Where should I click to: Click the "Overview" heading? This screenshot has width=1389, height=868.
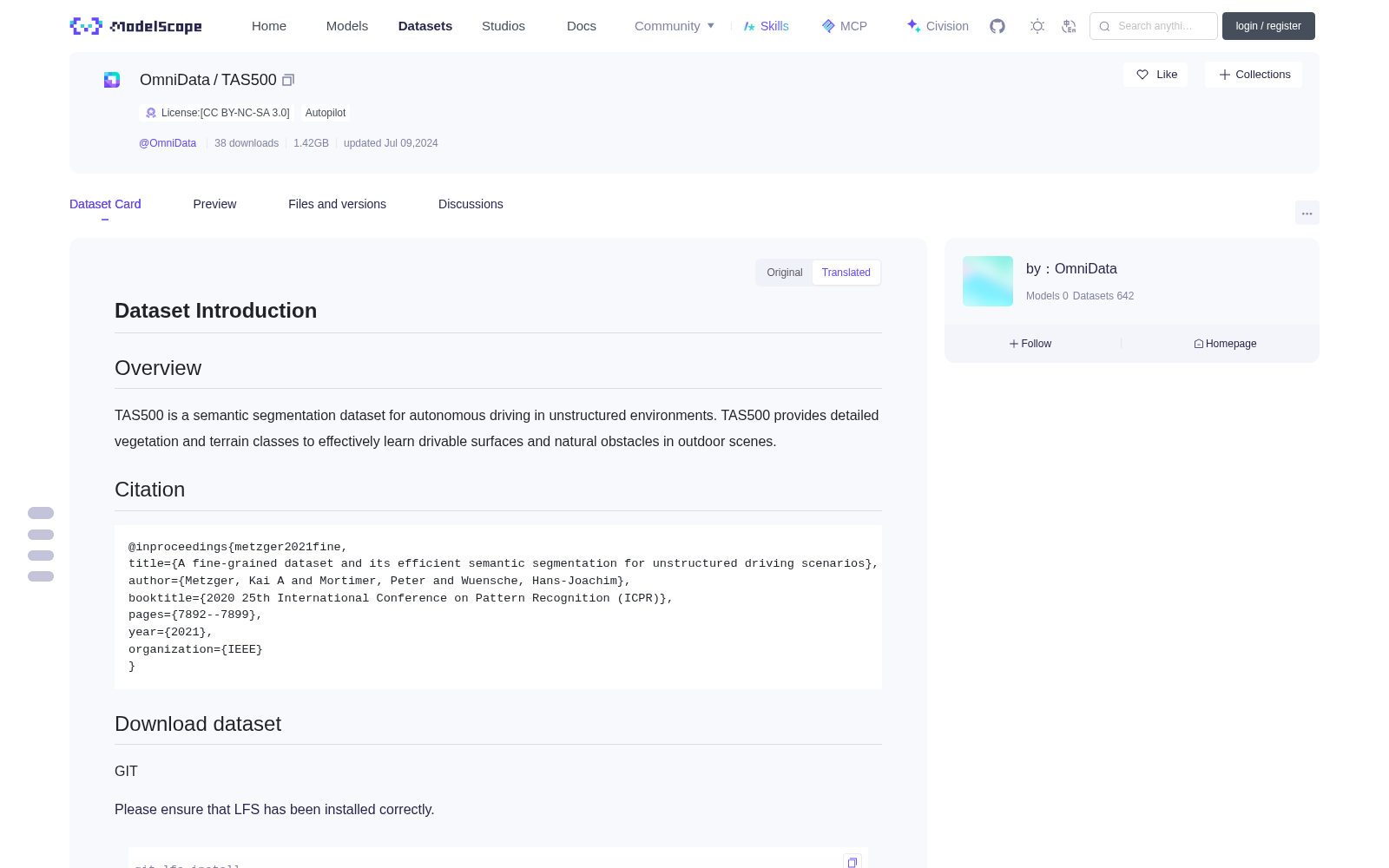pos(158,368)
